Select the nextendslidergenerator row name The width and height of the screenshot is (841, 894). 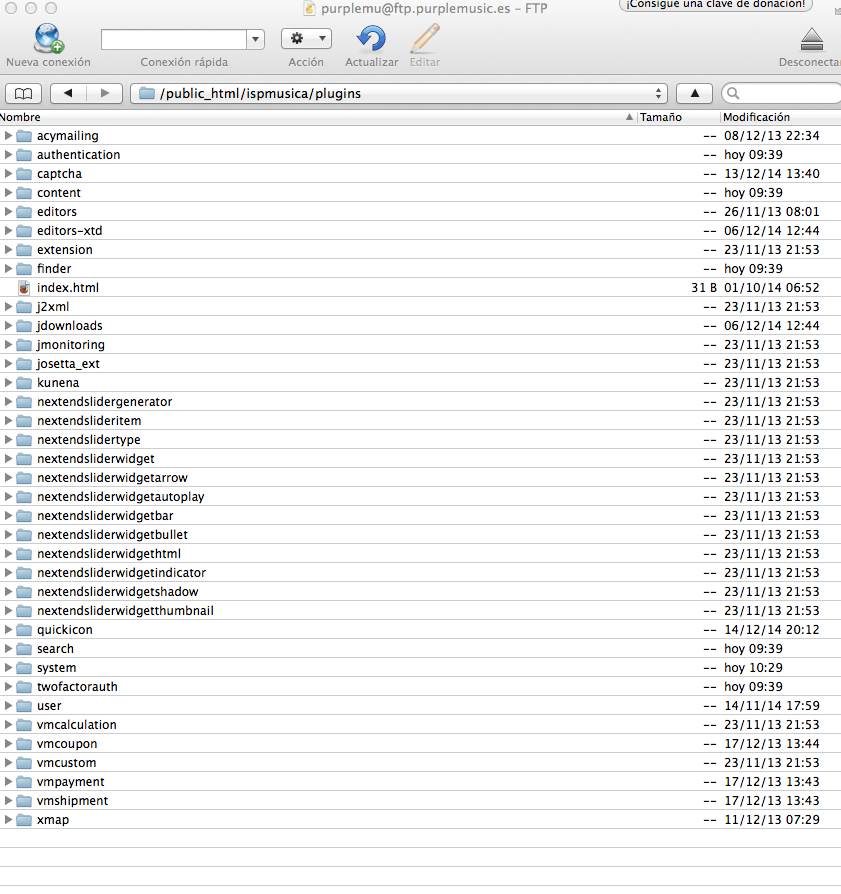(x=104, y=401)
